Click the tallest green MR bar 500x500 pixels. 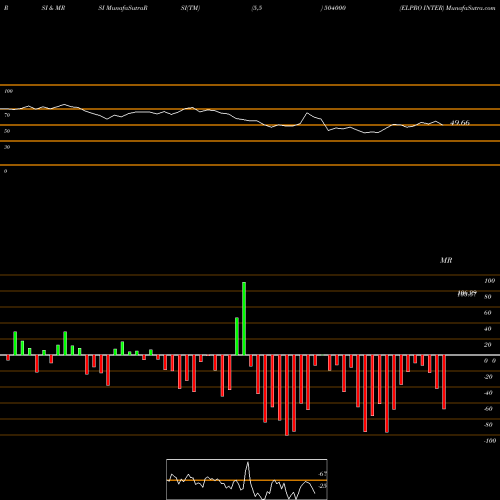244,318
